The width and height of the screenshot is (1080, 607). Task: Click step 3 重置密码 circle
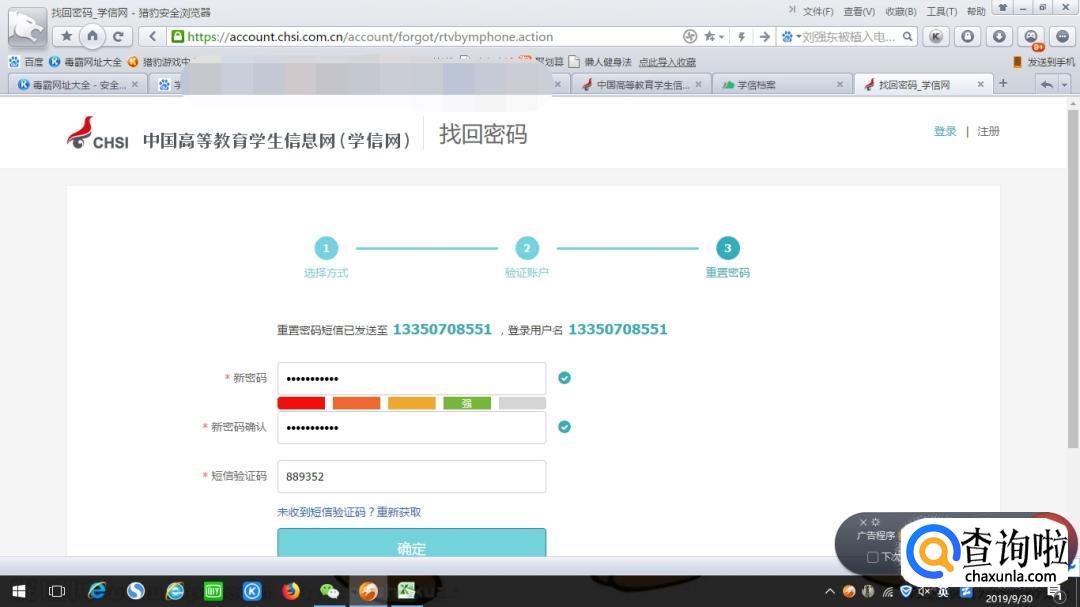point(727,248)
